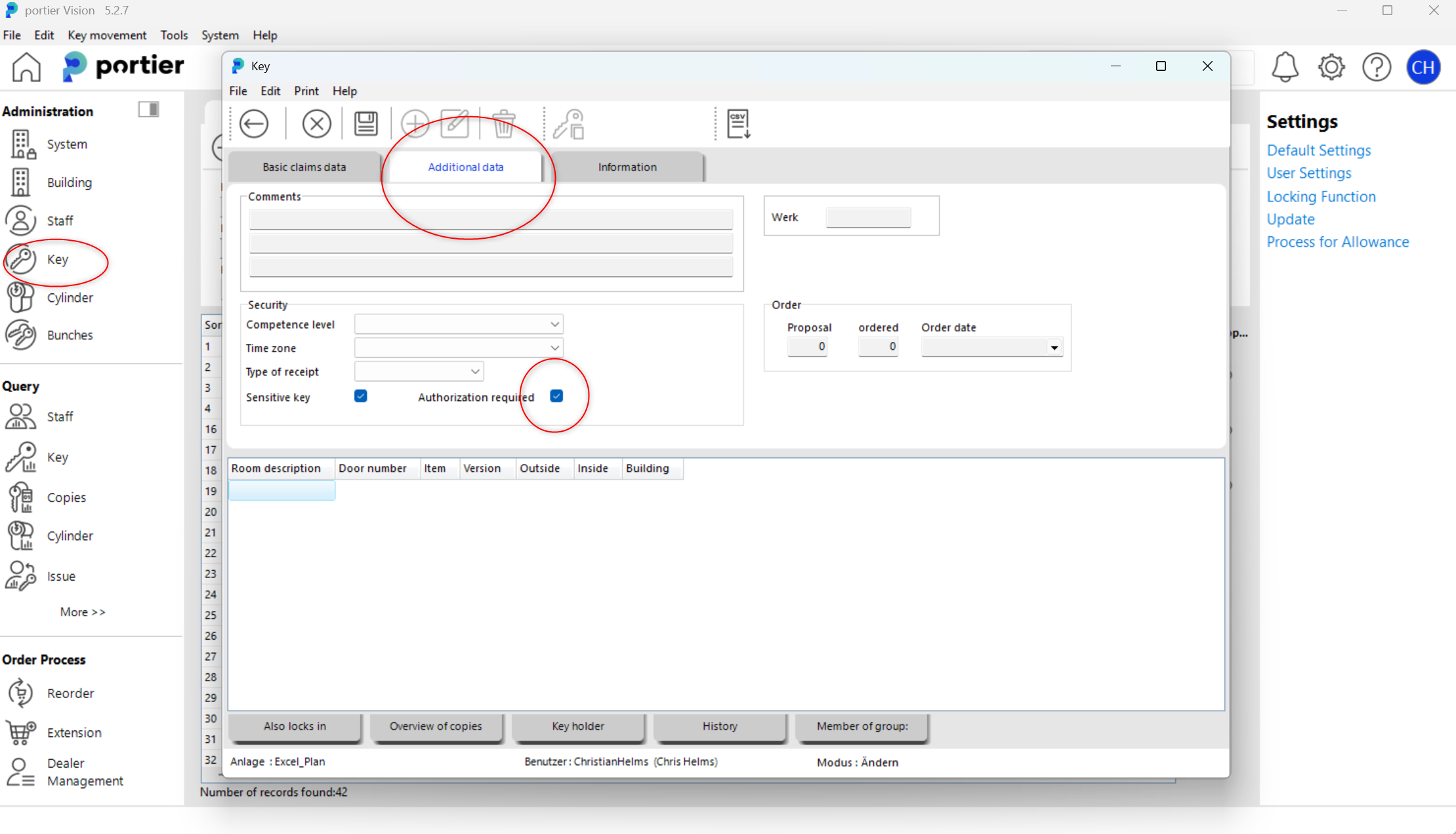Expand the Competence level dropdown
1456x834 pixels.
554,324
